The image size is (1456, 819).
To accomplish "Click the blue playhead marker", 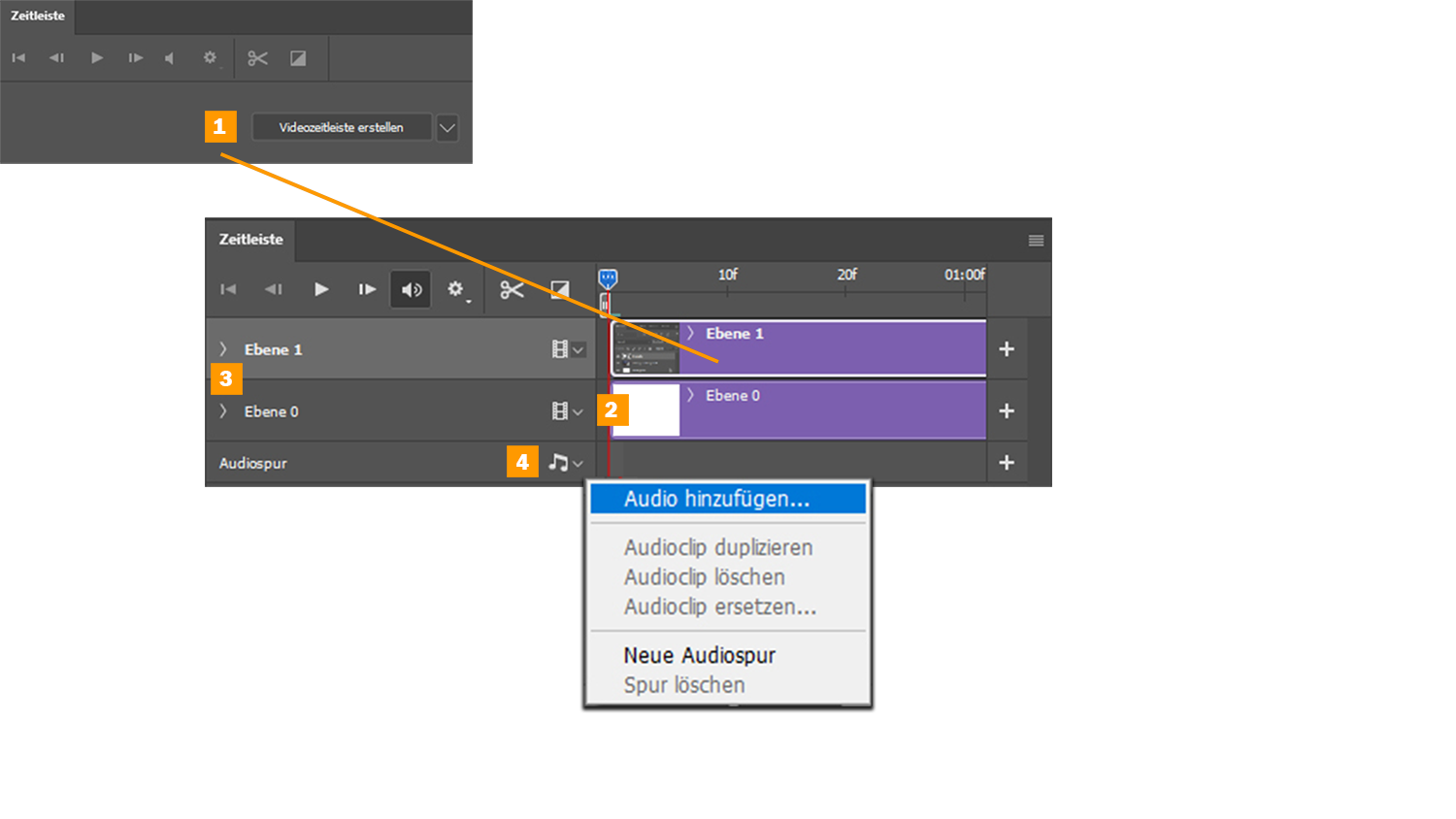I will click(x=608, y=278).
